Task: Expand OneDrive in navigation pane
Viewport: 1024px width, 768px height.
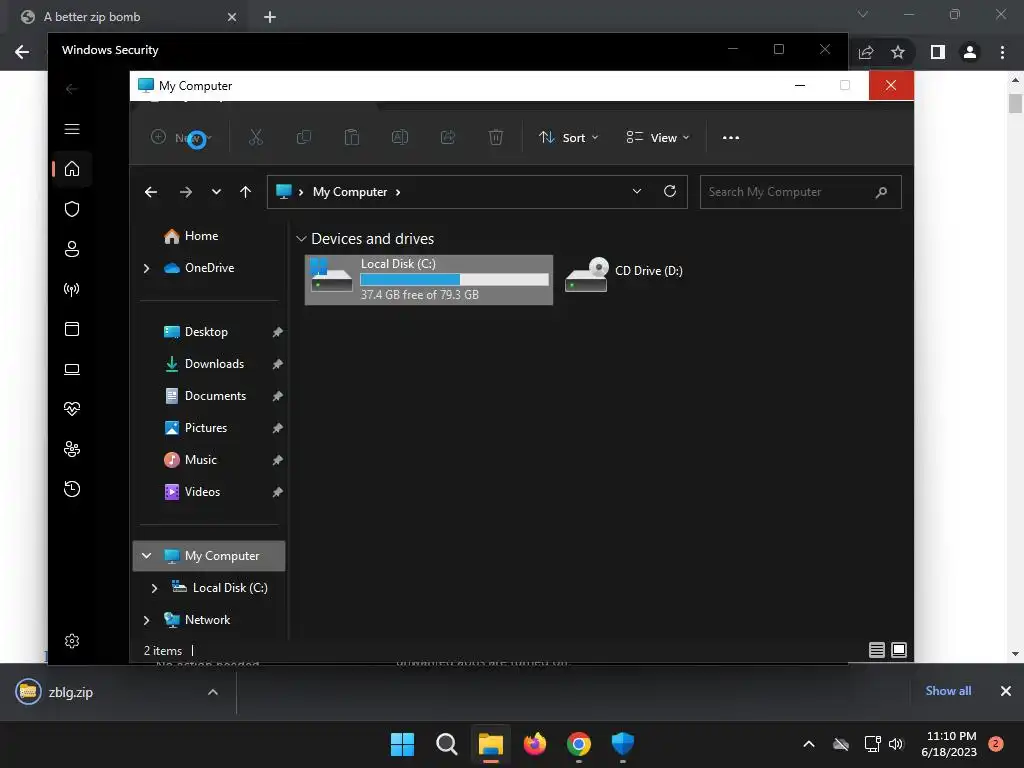Action: click(146, 268)
